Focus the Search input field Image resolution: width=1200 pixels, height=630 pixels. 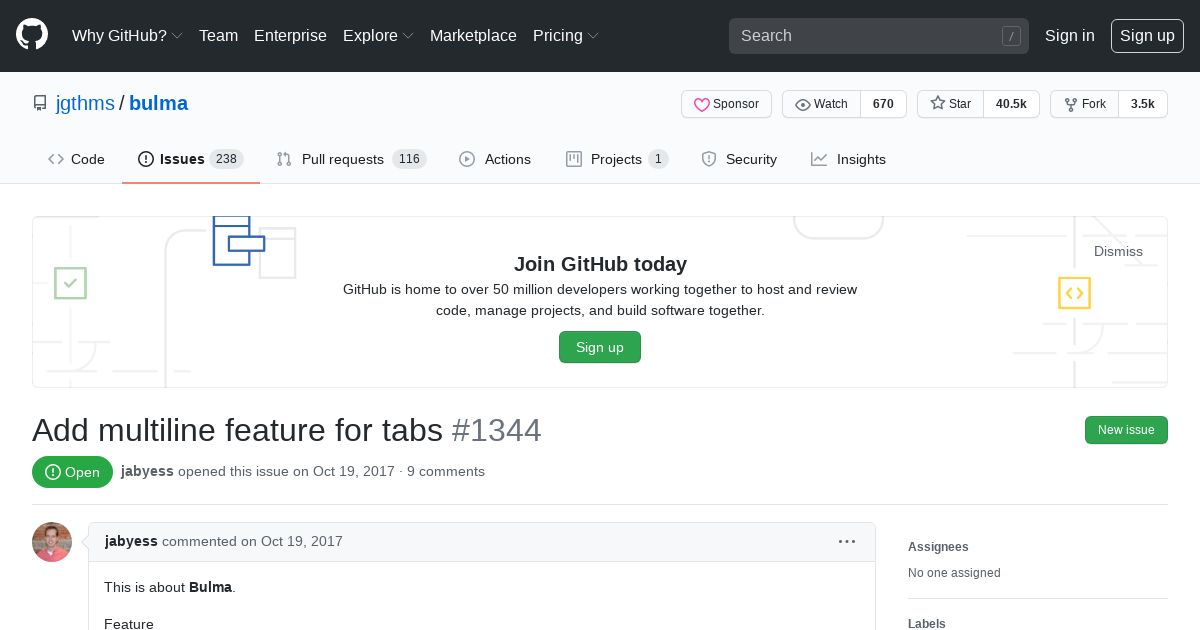coord(879,36)
